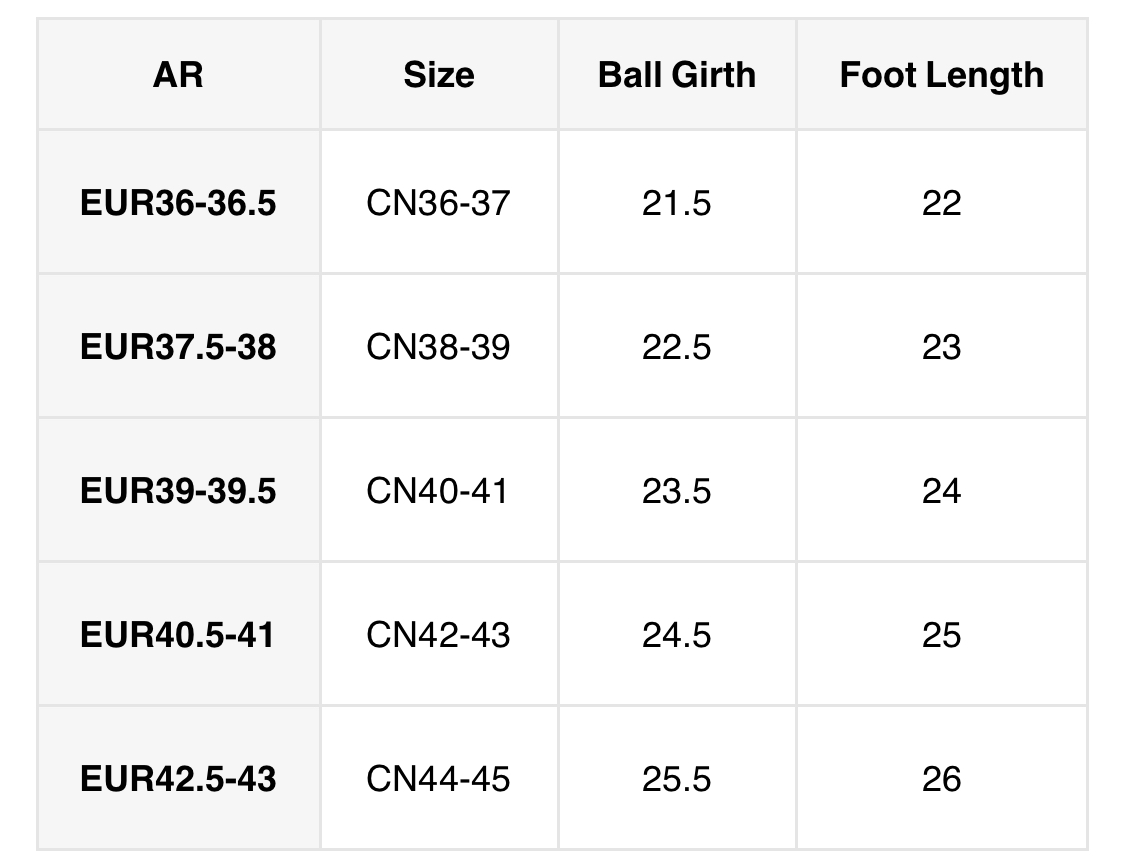Screen dimensions: 1125x857
Task: Click the CN40-41 size cell
Action: (438, 491)
